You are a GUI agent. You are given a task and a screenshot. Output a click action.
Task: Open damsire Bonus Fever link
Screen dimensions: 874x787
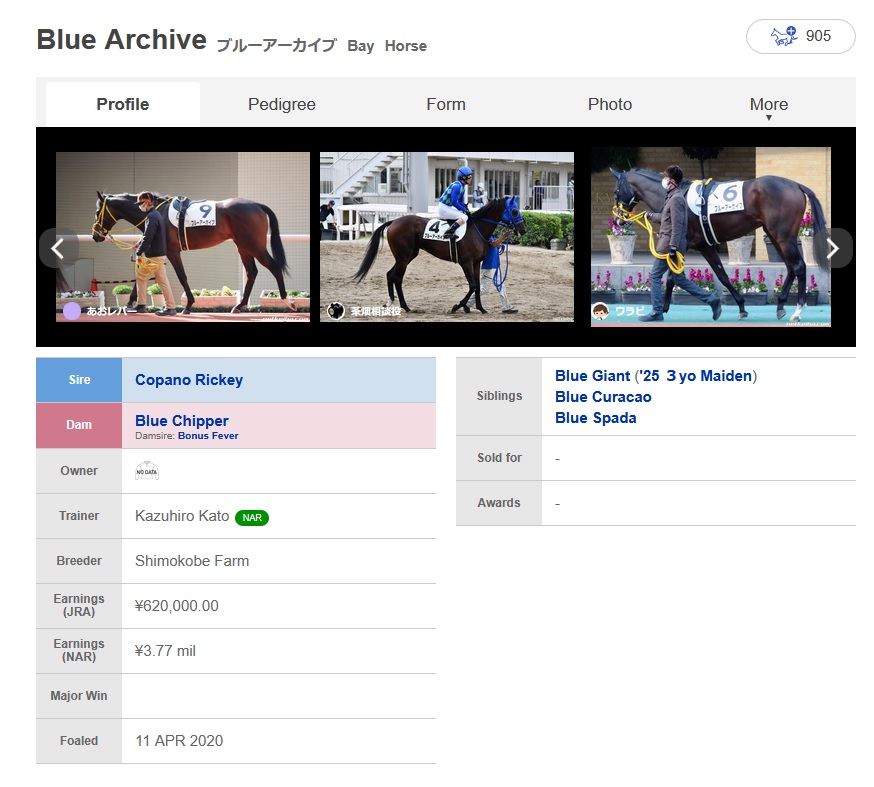coord(208,436)
